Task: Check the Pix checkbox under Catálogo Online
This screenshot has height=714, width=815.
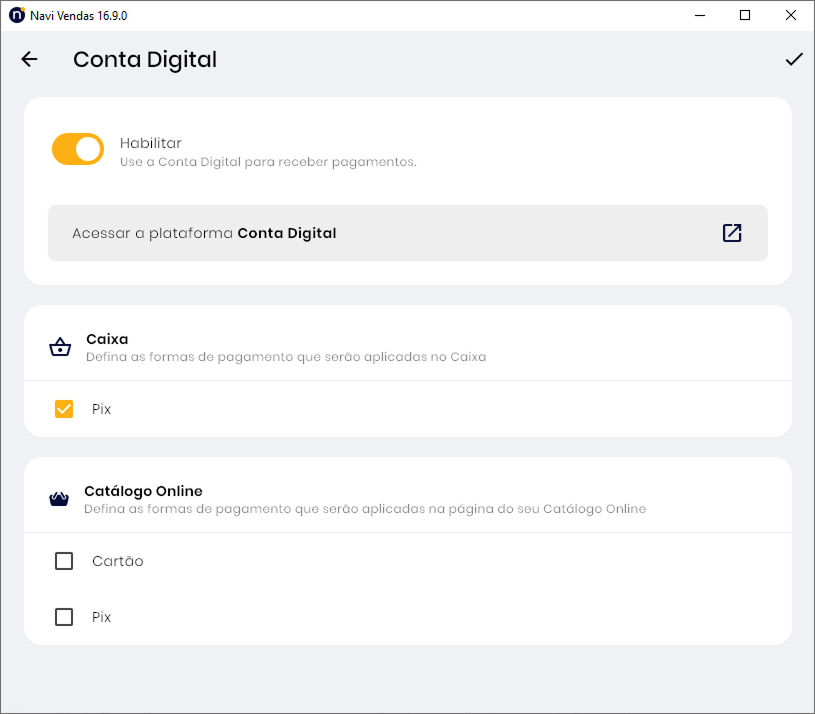Action: [64, 617]
